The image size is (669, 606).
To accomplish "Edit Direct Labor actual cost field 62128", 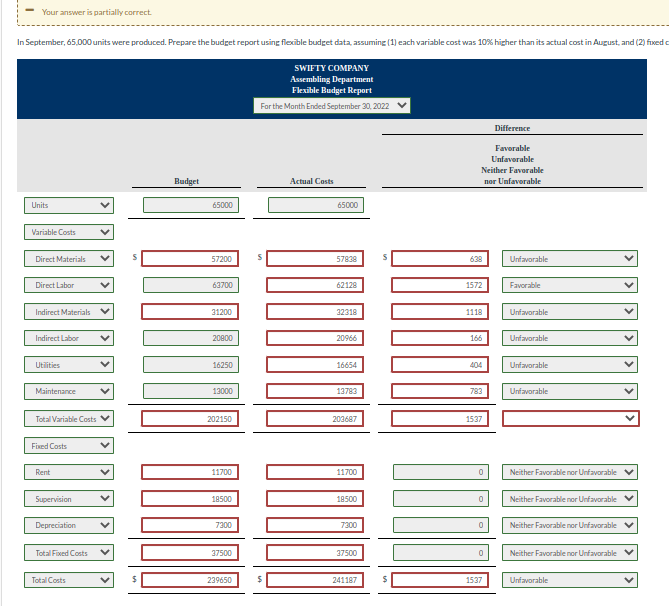I will coord(315,285).
